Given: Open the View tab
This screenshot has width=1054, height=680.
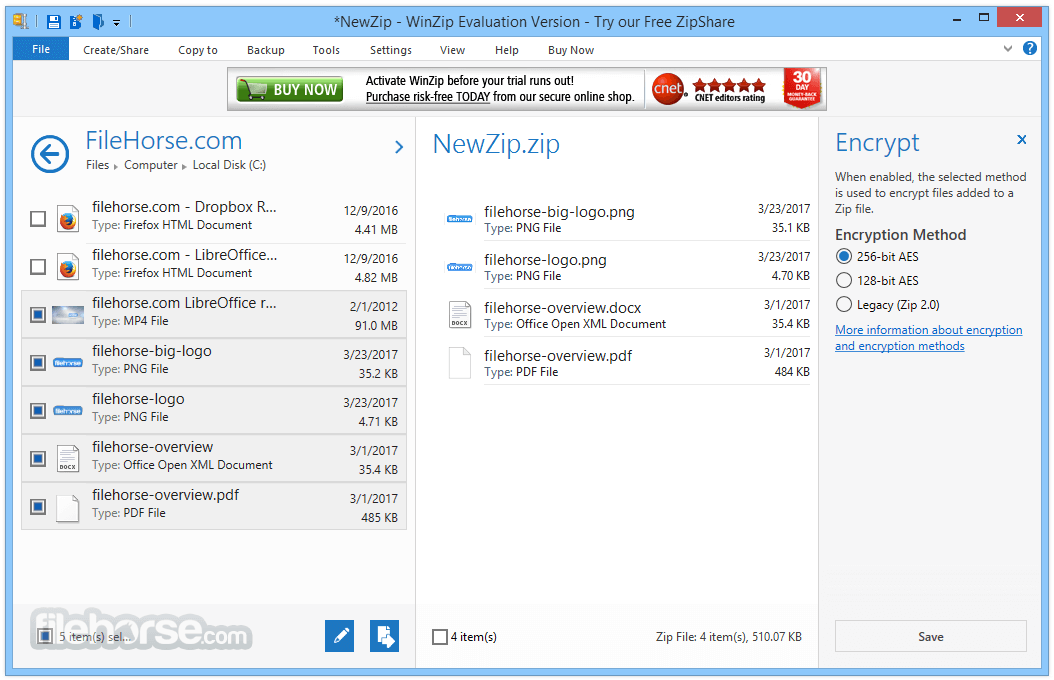Looking at the screenshot, I should click(x=452, y=50).
